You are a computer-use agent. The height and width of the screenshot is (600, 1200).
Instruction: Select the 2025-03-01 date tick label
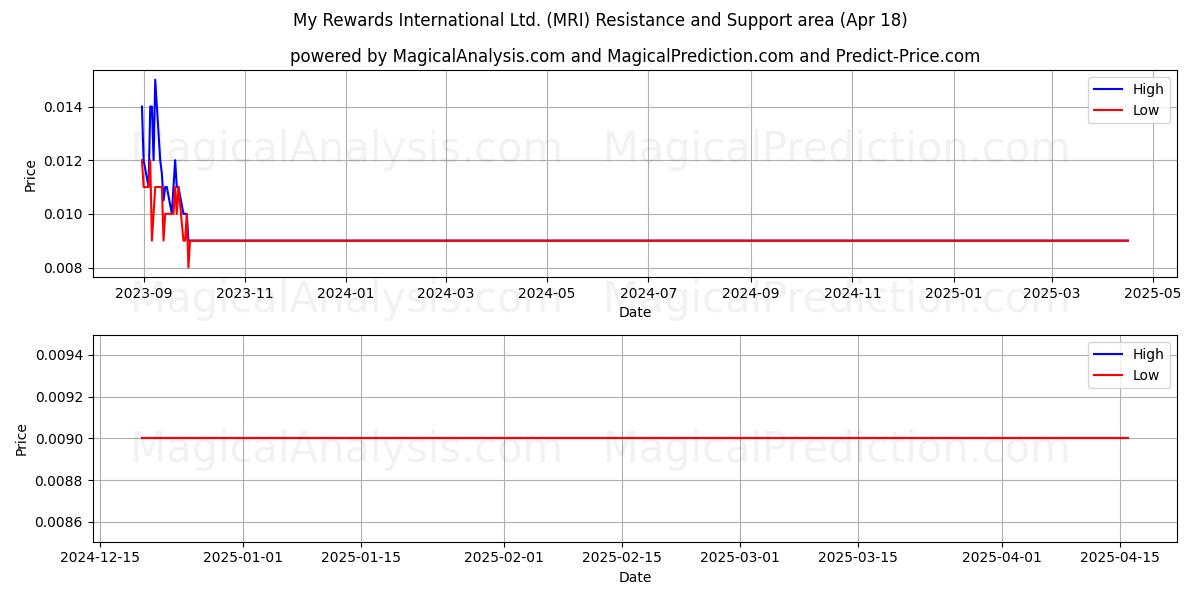[740, 558]
